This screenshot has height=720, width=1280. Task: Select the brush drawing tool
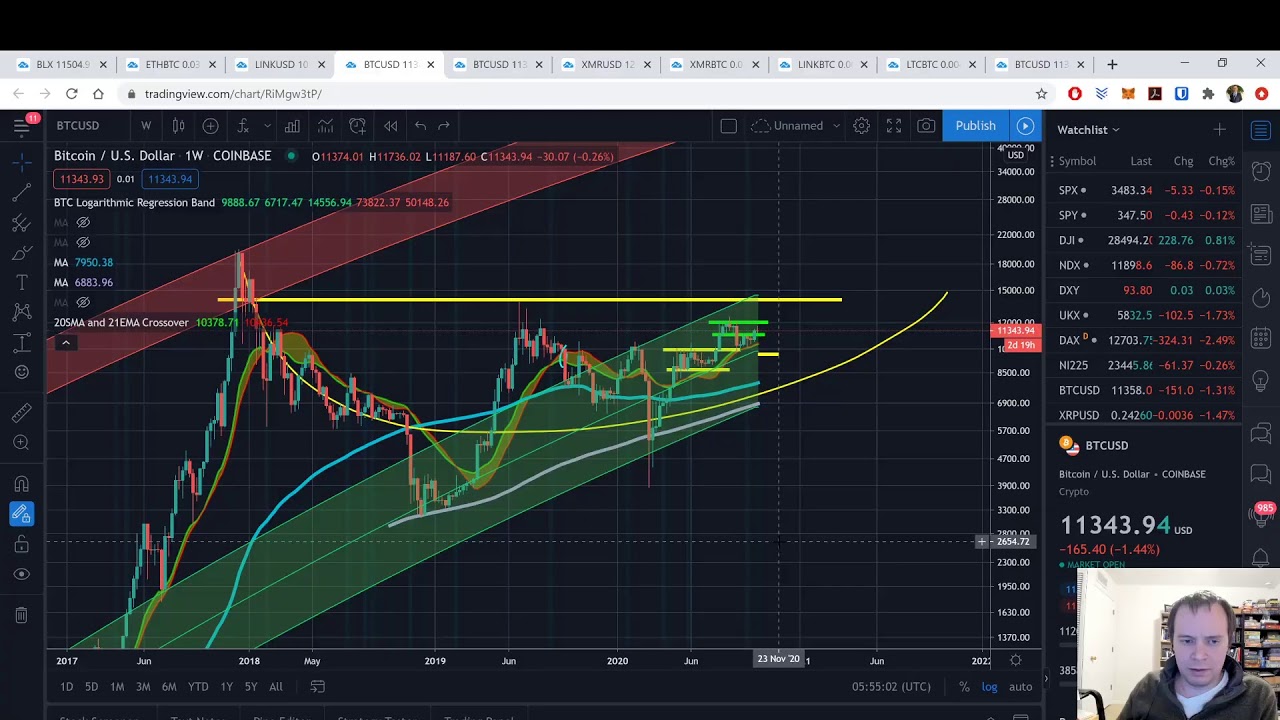21,252
